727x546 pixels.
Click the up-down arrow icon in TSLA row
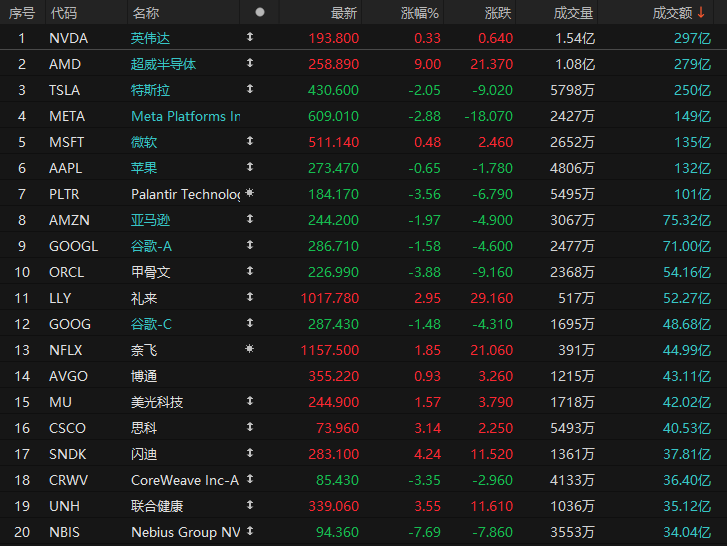250,89
